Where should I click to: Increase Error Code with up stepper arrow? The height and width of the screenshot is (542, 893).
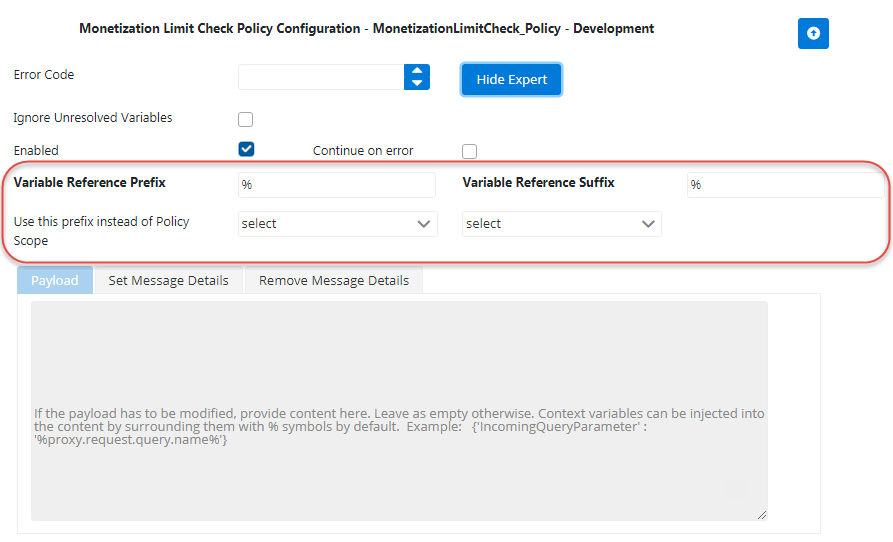coord(417,71)
